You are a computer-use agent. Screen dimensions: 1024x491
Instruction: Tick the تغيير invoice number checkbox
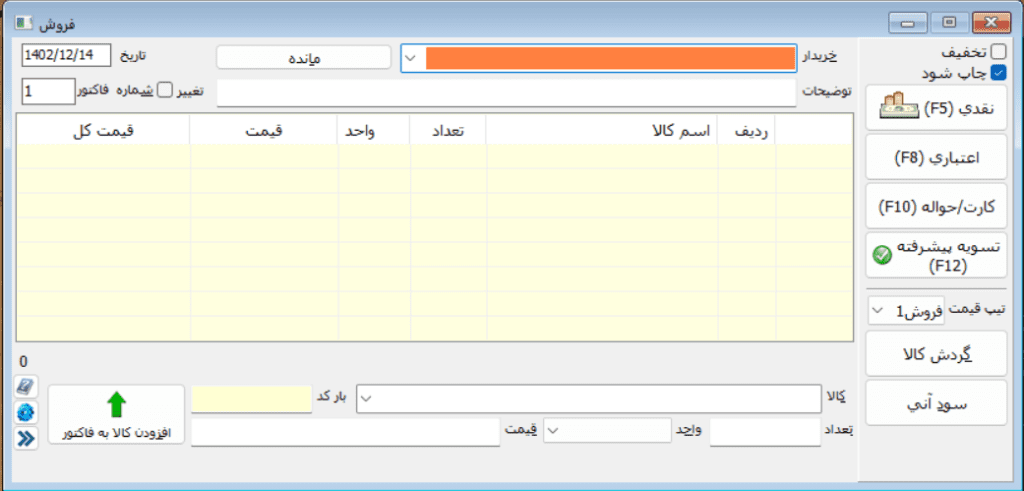click(x=167, y=90)
